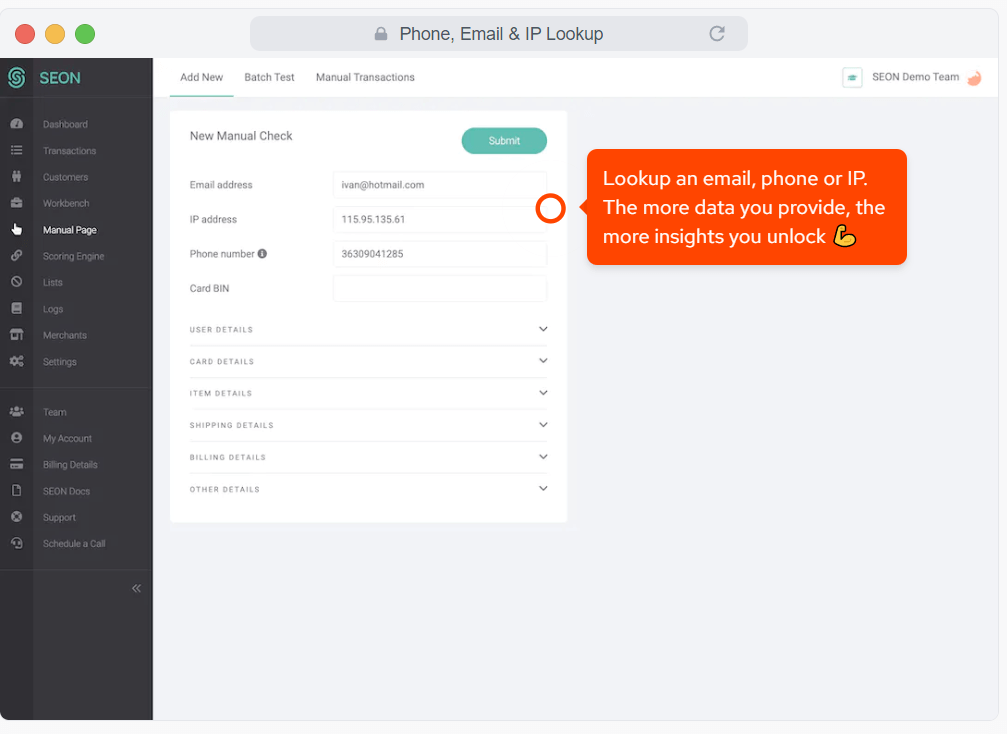Open Billing Details in the sidebar
The height and width of the screenshot is (734, 1007).
coord(70,464)
